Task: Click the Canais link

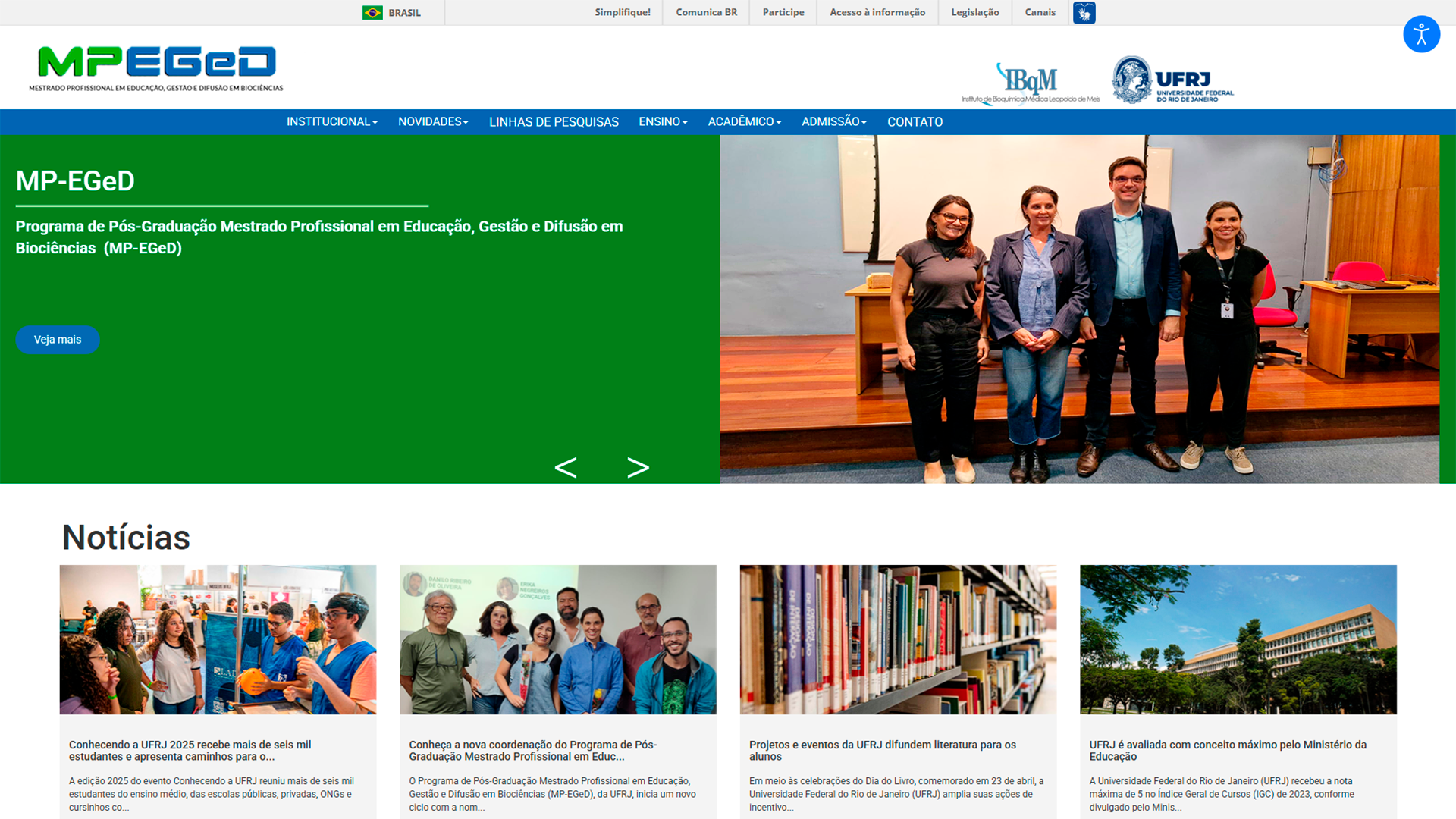Action: (x=1040, y=12)
